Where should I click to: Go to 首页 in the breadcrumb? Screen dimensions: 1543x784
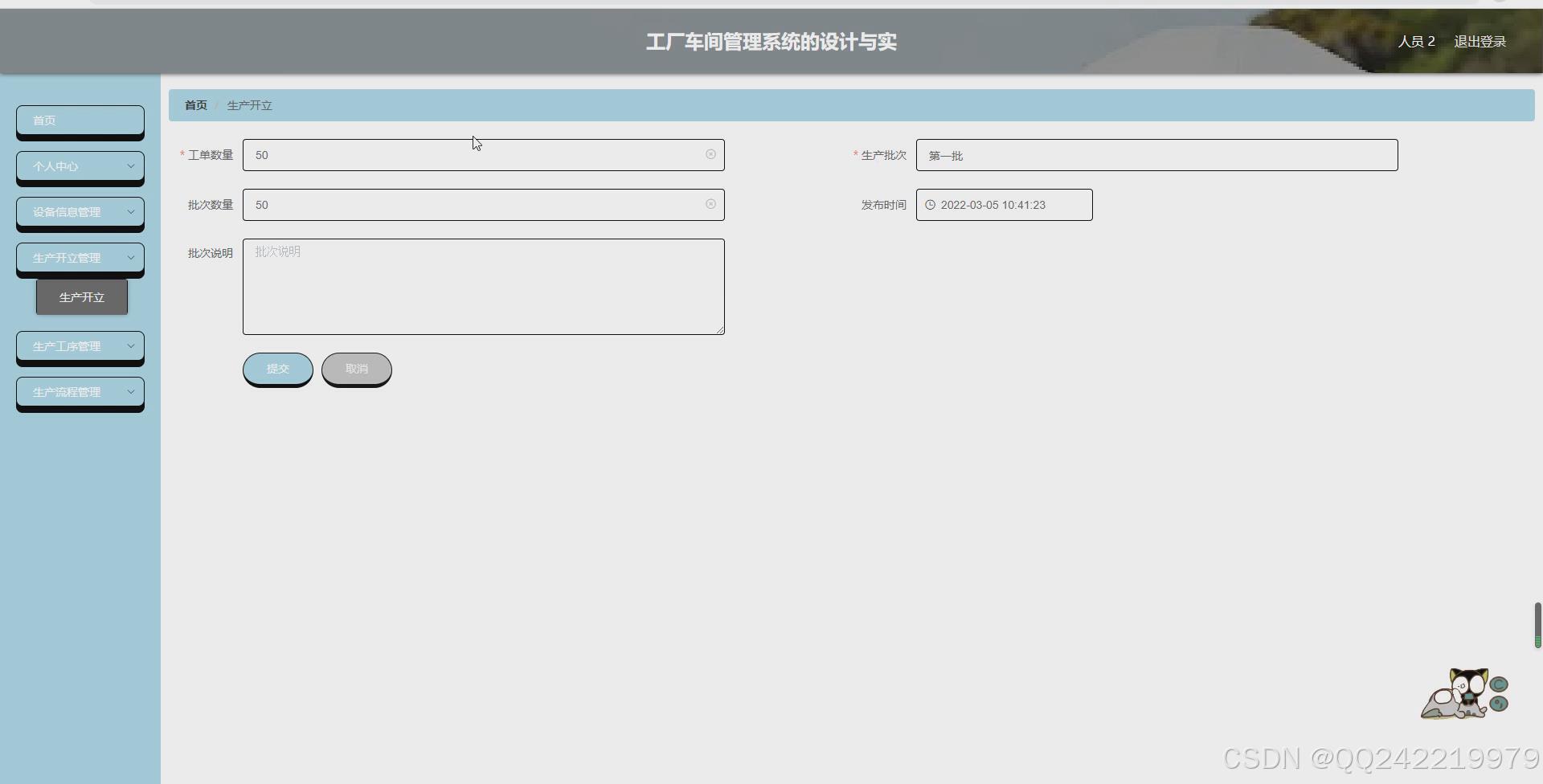pyautogui.click(x=196, y=105)
